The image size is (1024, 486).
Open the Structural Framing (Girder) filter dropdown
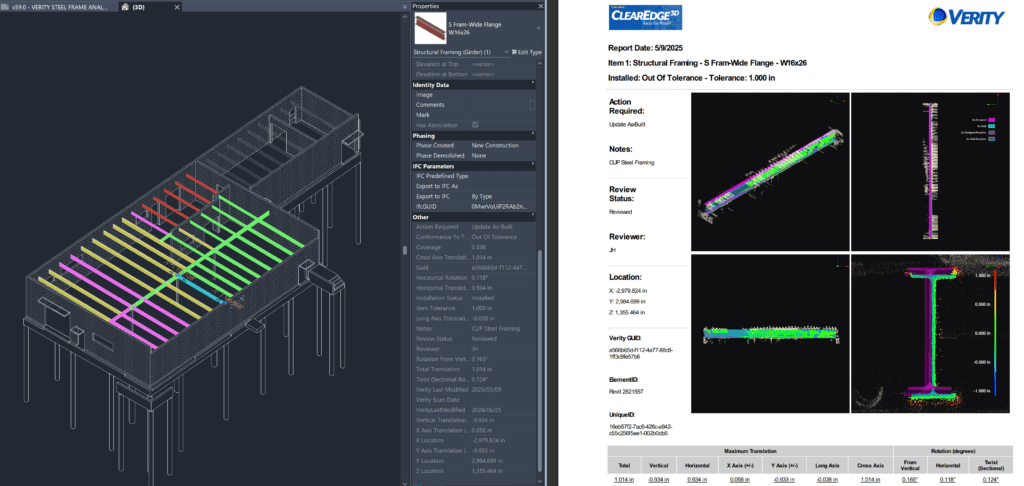[461, 52]
